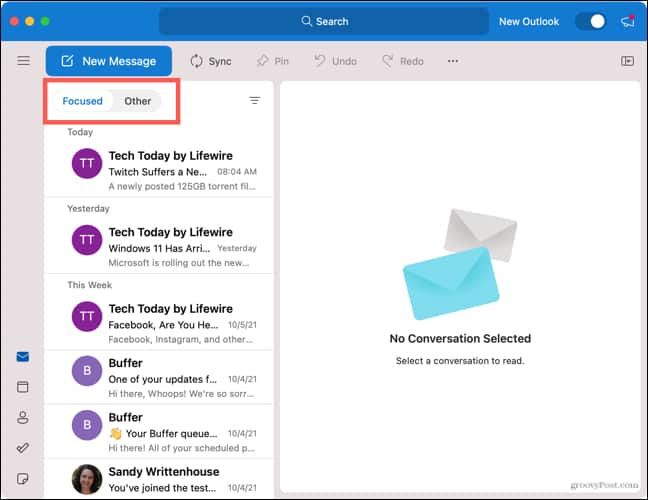
Task: Open the Calendar view in sidebar
Action: pos(22,387)
